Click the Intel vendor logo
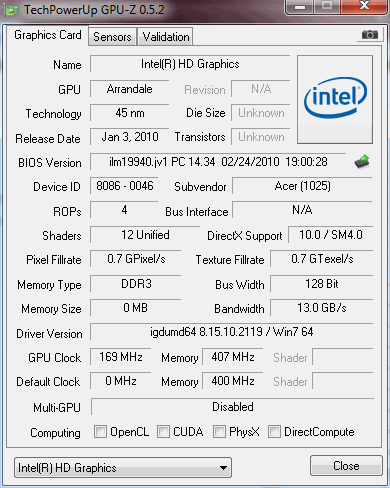This screenshot has height=488, width=390. (335, 99)
